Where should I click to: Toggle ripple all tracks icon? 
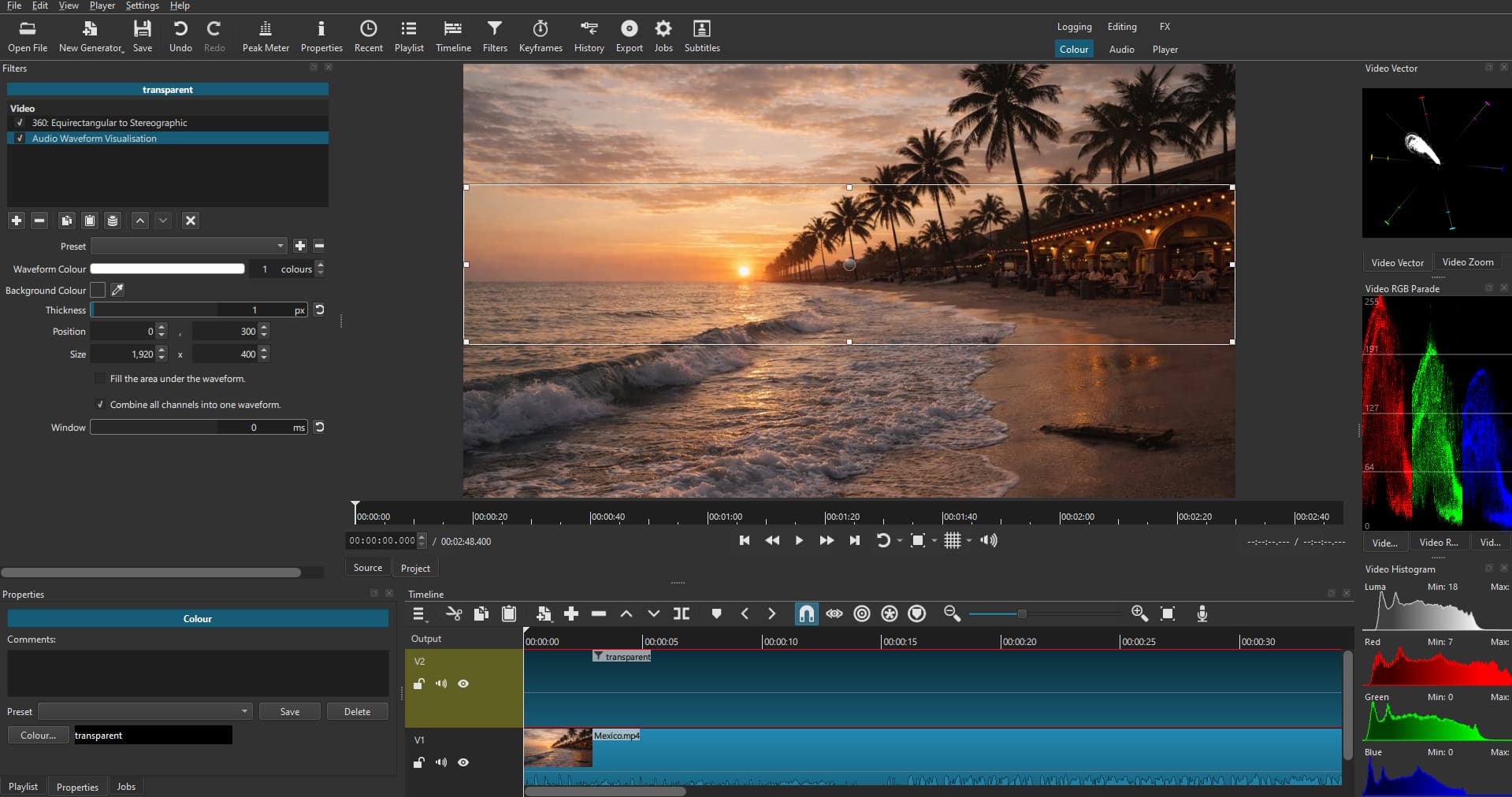pyautogui.click(x=890, y=614)
